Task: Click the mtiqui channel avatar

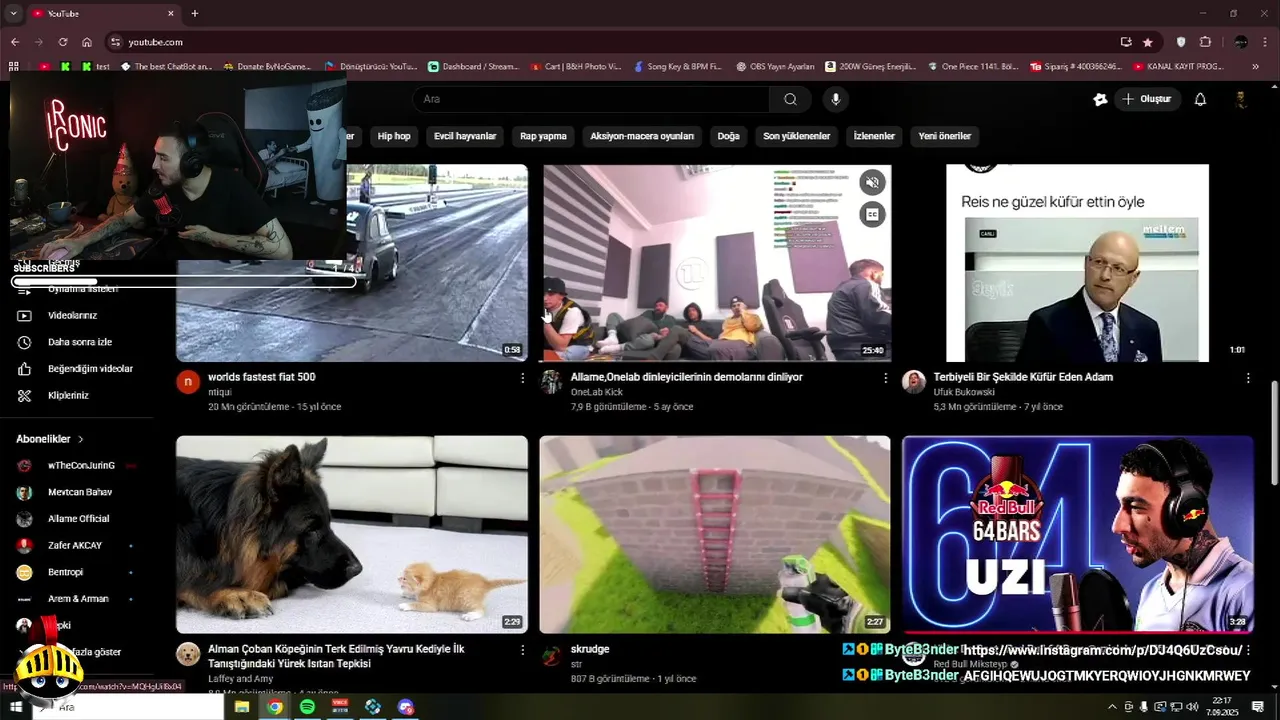Action: coord(188,382)
